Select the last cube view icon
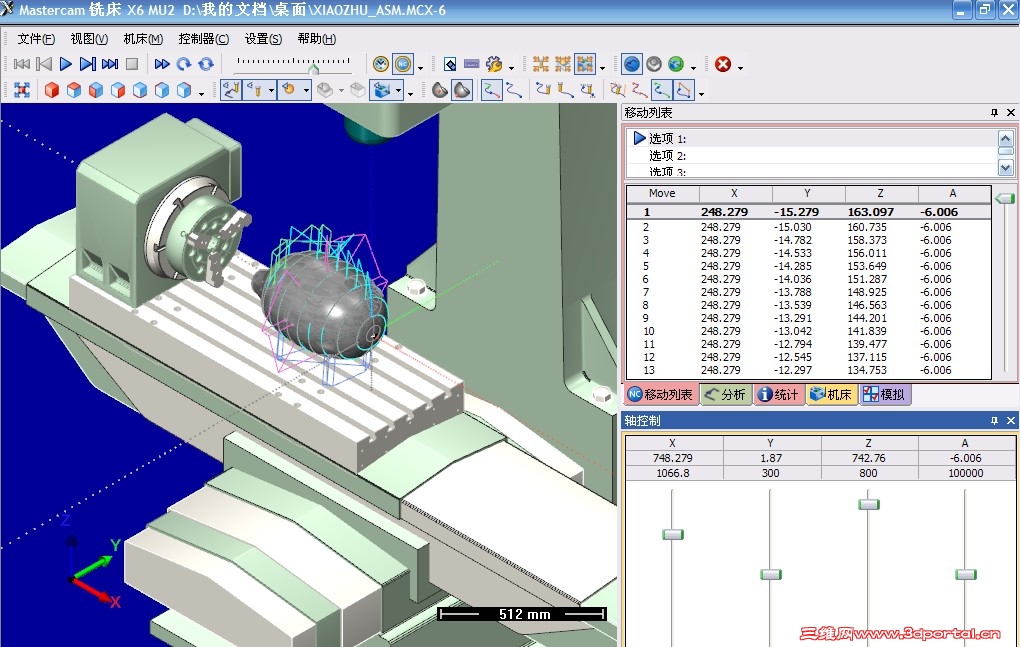Viewport: 1020px width, 647px height. 184,90
